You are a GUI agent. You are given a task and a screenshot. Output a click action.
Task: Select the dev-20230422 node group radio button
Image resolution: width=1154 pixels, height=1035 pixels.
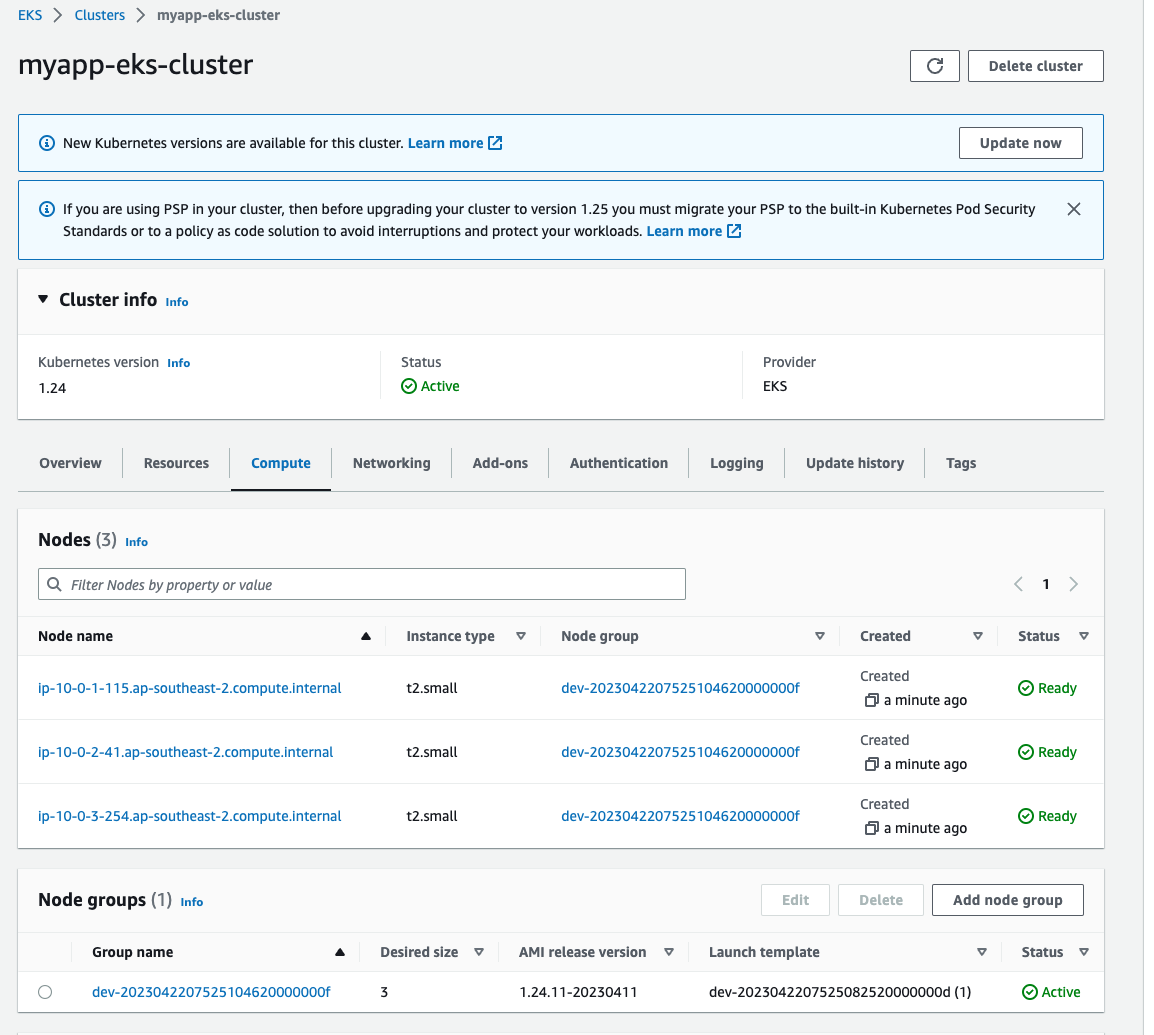click(46, 992)
